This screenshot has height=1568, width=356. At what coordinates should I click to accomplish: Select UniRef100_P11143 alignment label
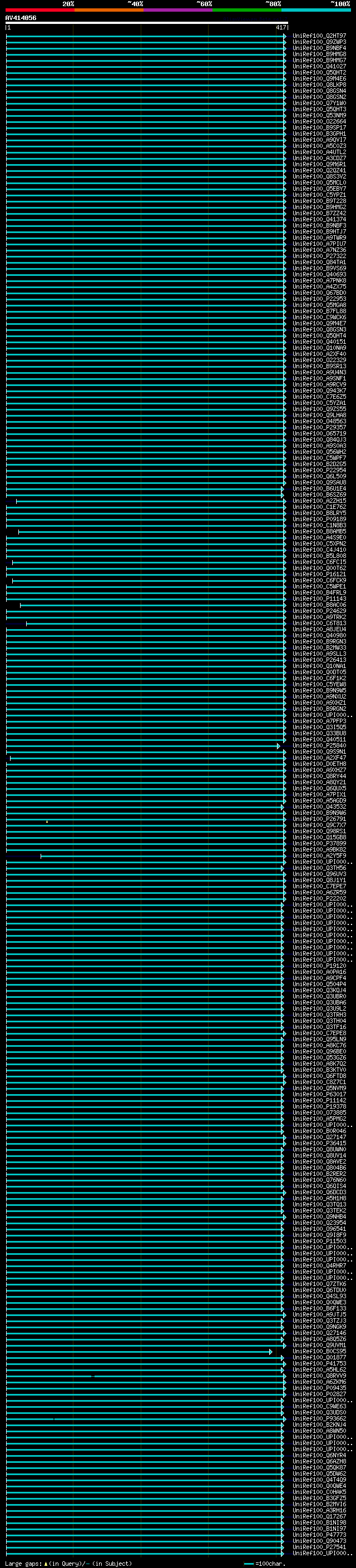pyautogui.click(x=319, y=598)
